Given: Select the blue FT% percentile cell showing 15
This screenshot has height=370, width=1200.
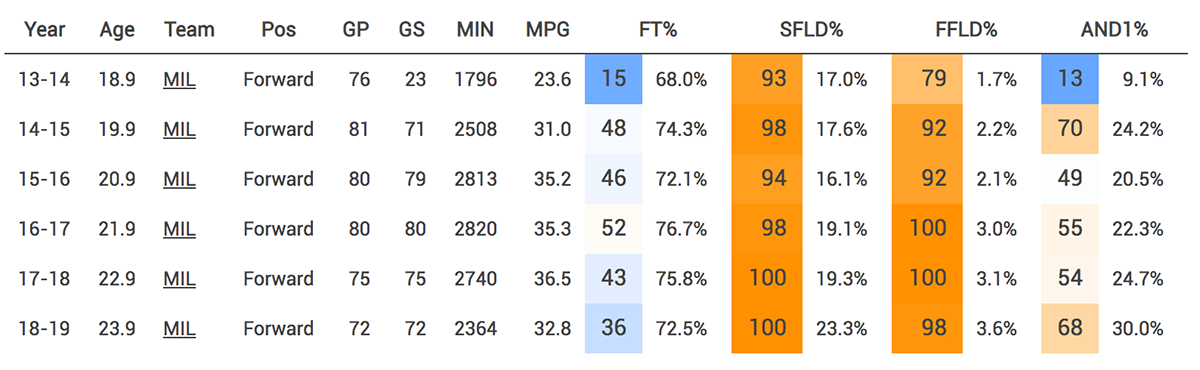Looking at the screenshot, I should coord(614,79).
